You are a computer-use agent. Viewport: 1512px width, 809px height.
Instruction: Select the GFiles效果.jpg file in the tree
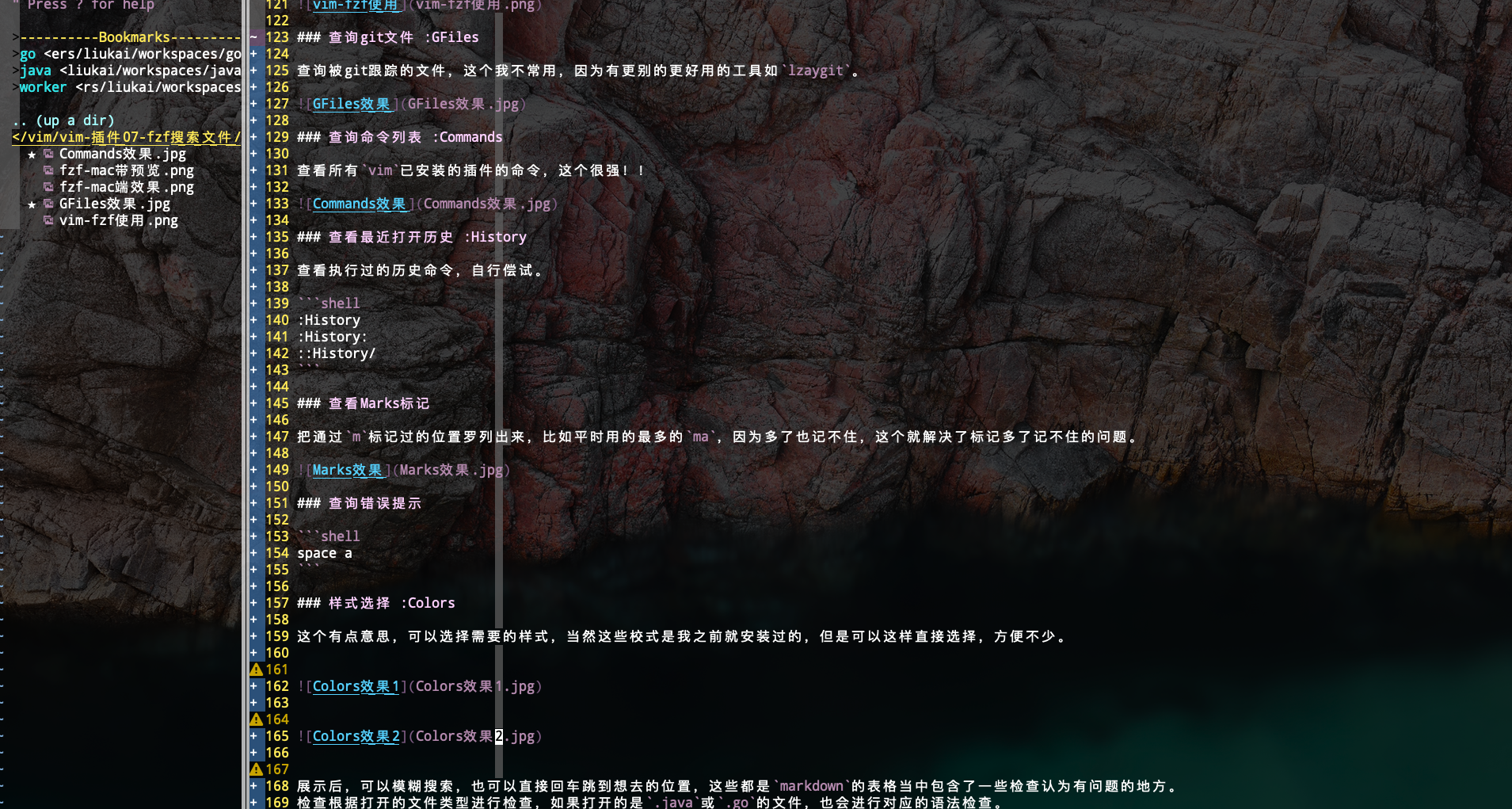pos(114,204)
